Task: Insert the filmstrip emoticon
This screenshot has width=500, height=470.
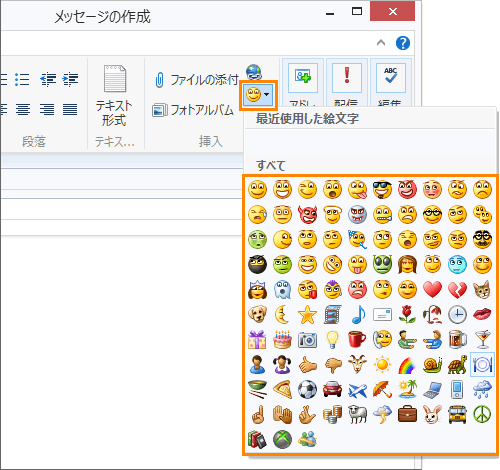Action: [332, 314]
